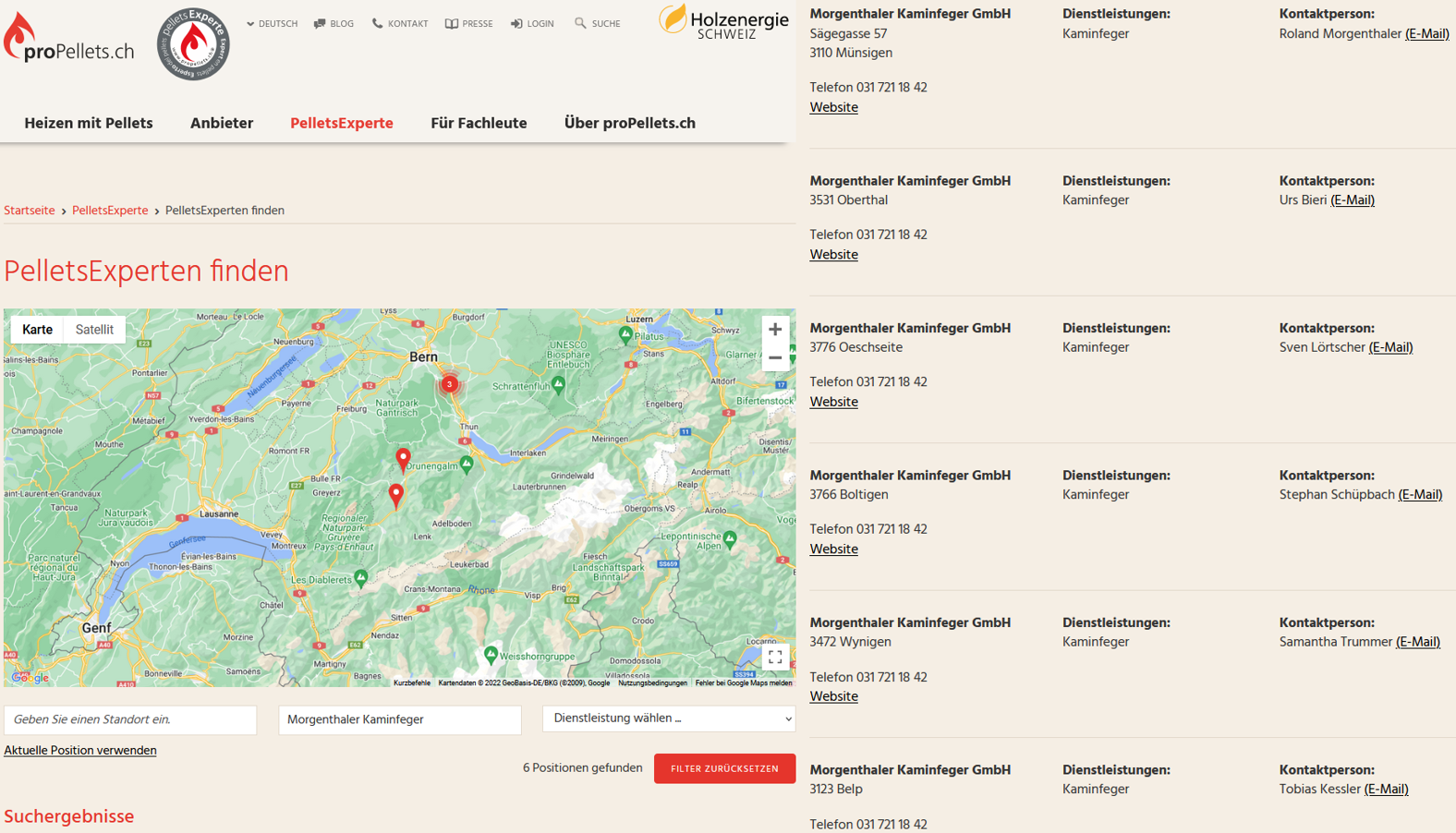Open the Blog link with speech bubble icon
1456x833 pixels.
point(334,24)
